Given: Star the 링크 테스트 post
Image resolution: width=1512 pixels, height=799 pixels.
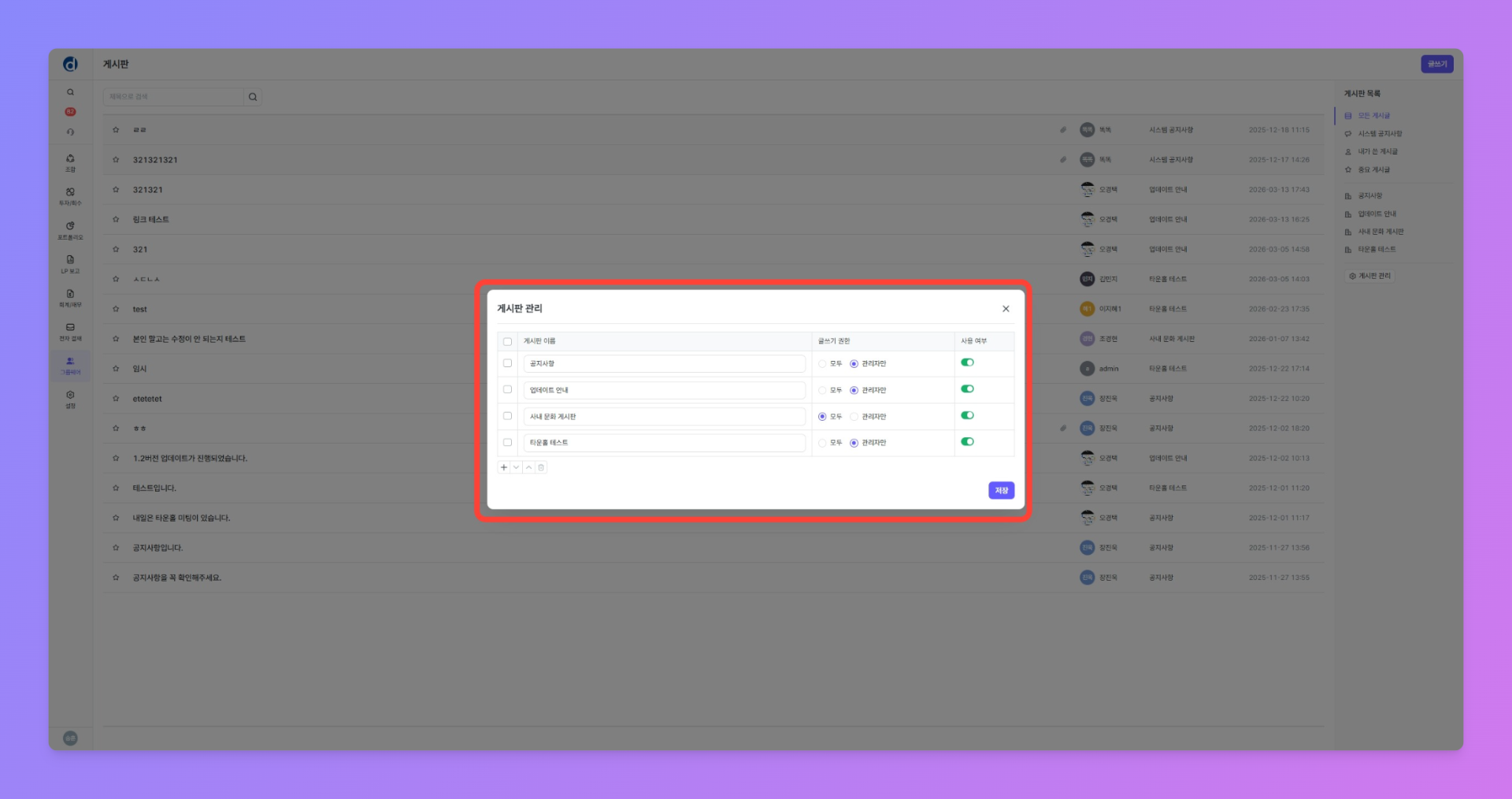Looking at the screenshot, I should 116,219.
